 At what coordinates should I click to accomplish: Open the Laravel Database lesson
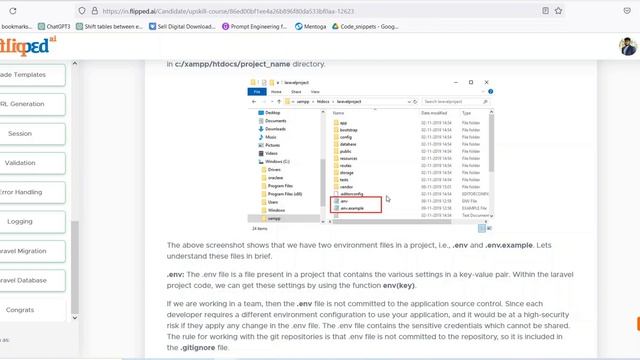(32, 281)
